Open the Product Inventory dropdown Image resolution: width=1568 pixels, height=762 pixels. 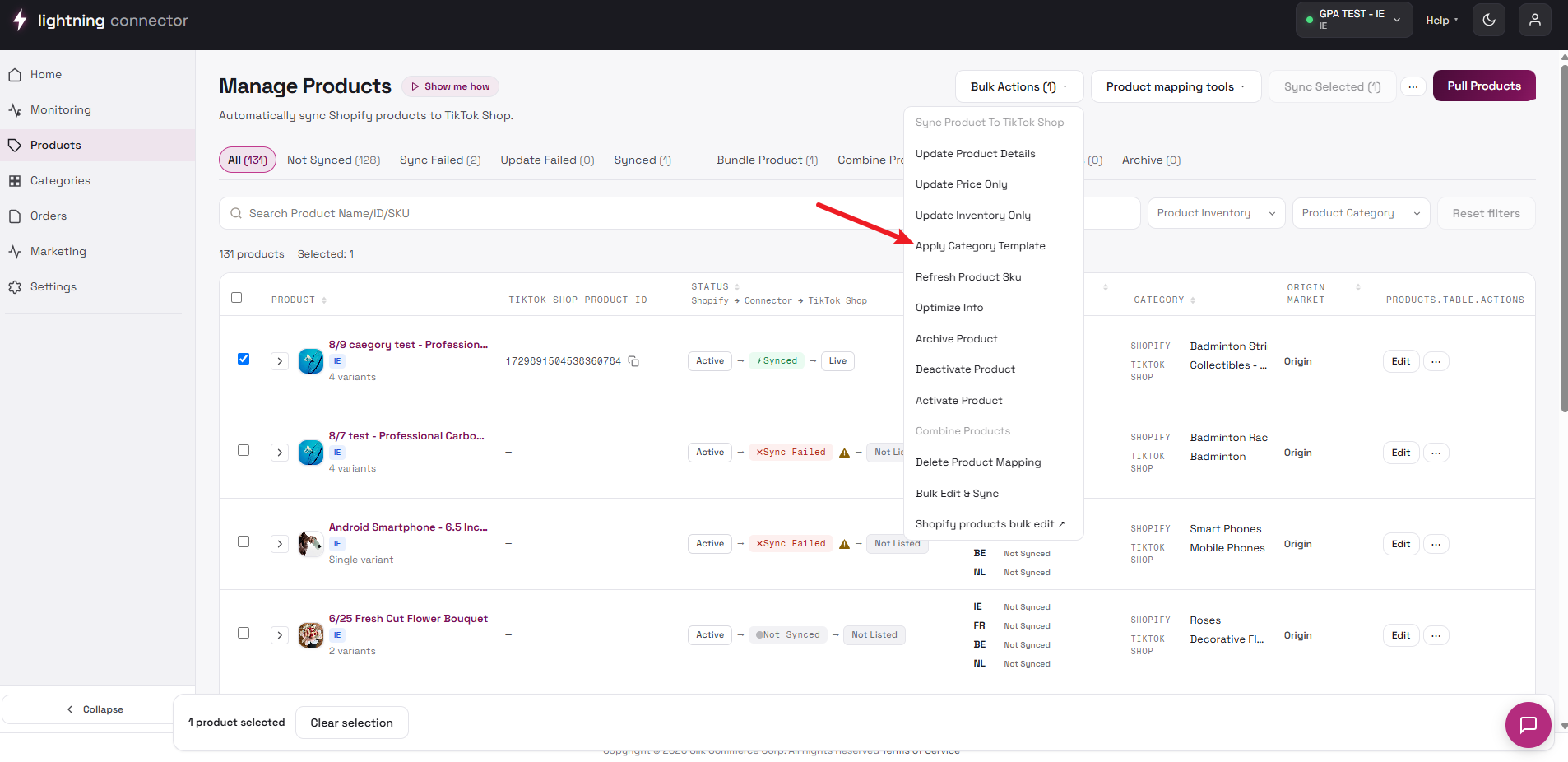1216,213
